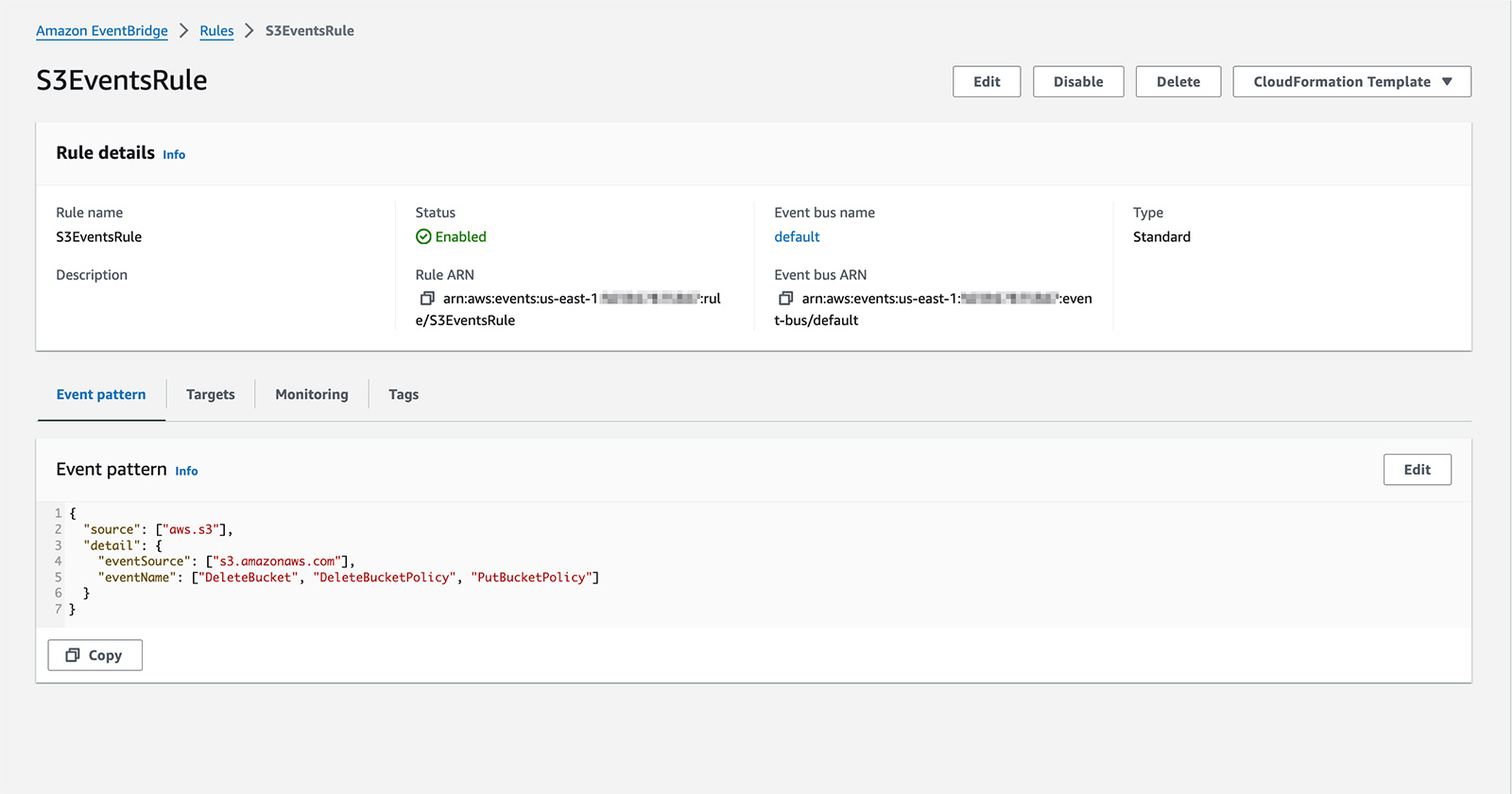1512x794 pixels.
Task: Disable the S3EventsRule rule
Action: [x=1078, y=81]
